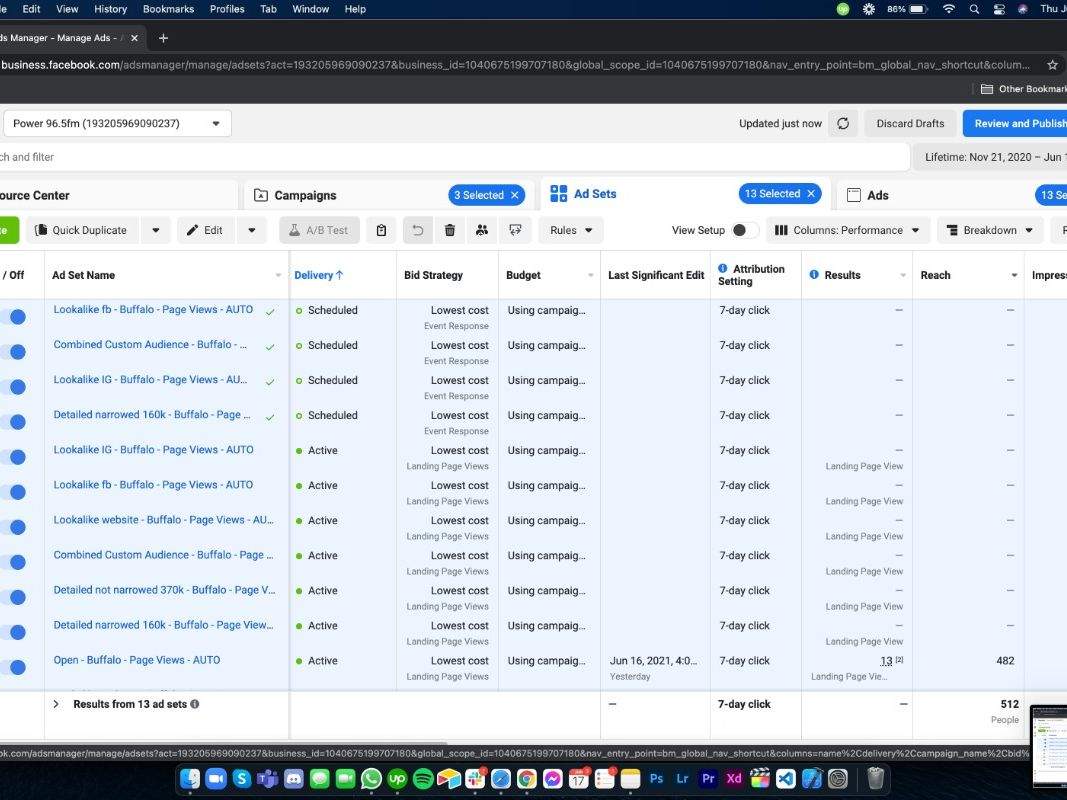
Task: Toggle off Lookalike website Buffalo ad set
Action: [14, 527]
